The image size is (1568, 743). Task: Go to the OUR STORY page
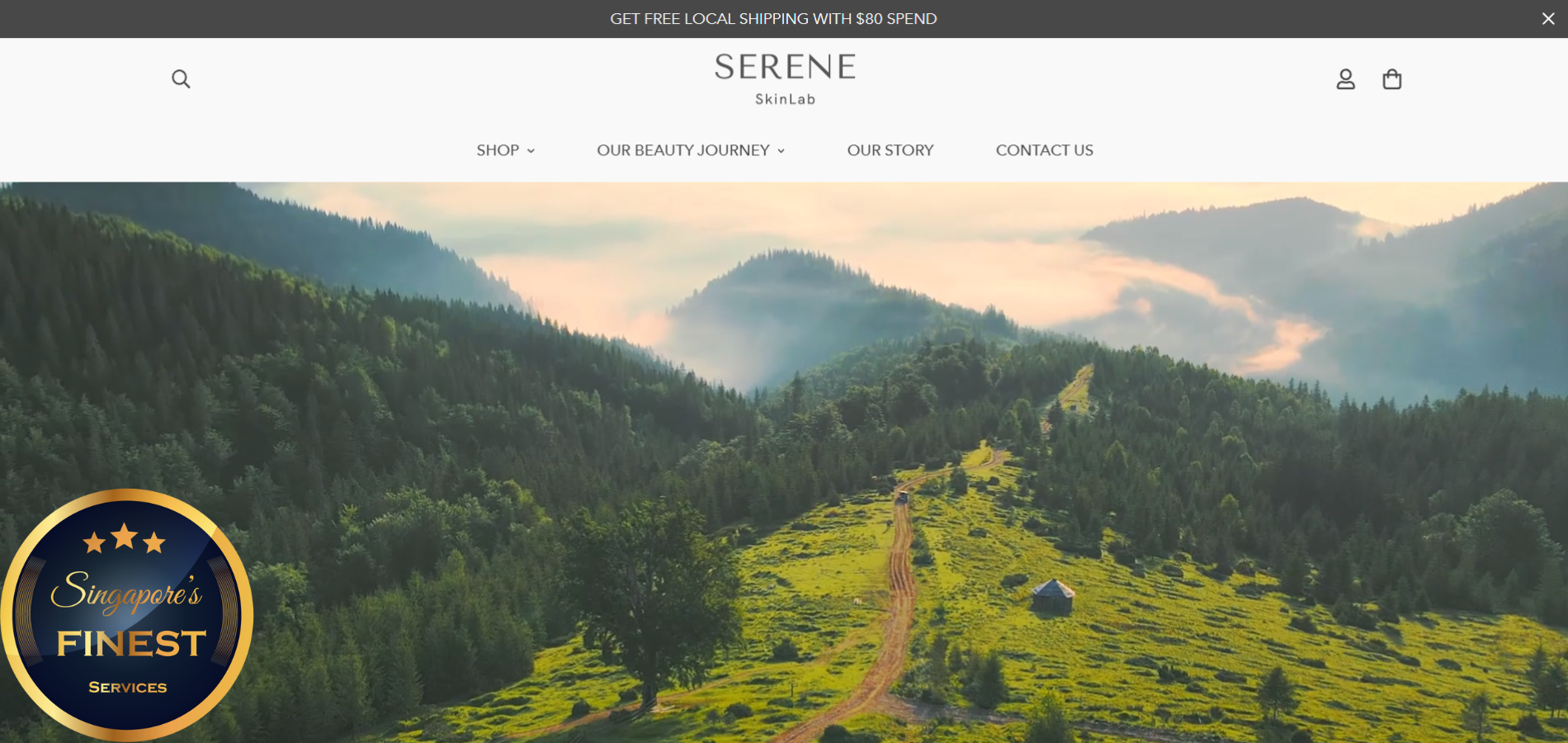click(890, 150)
